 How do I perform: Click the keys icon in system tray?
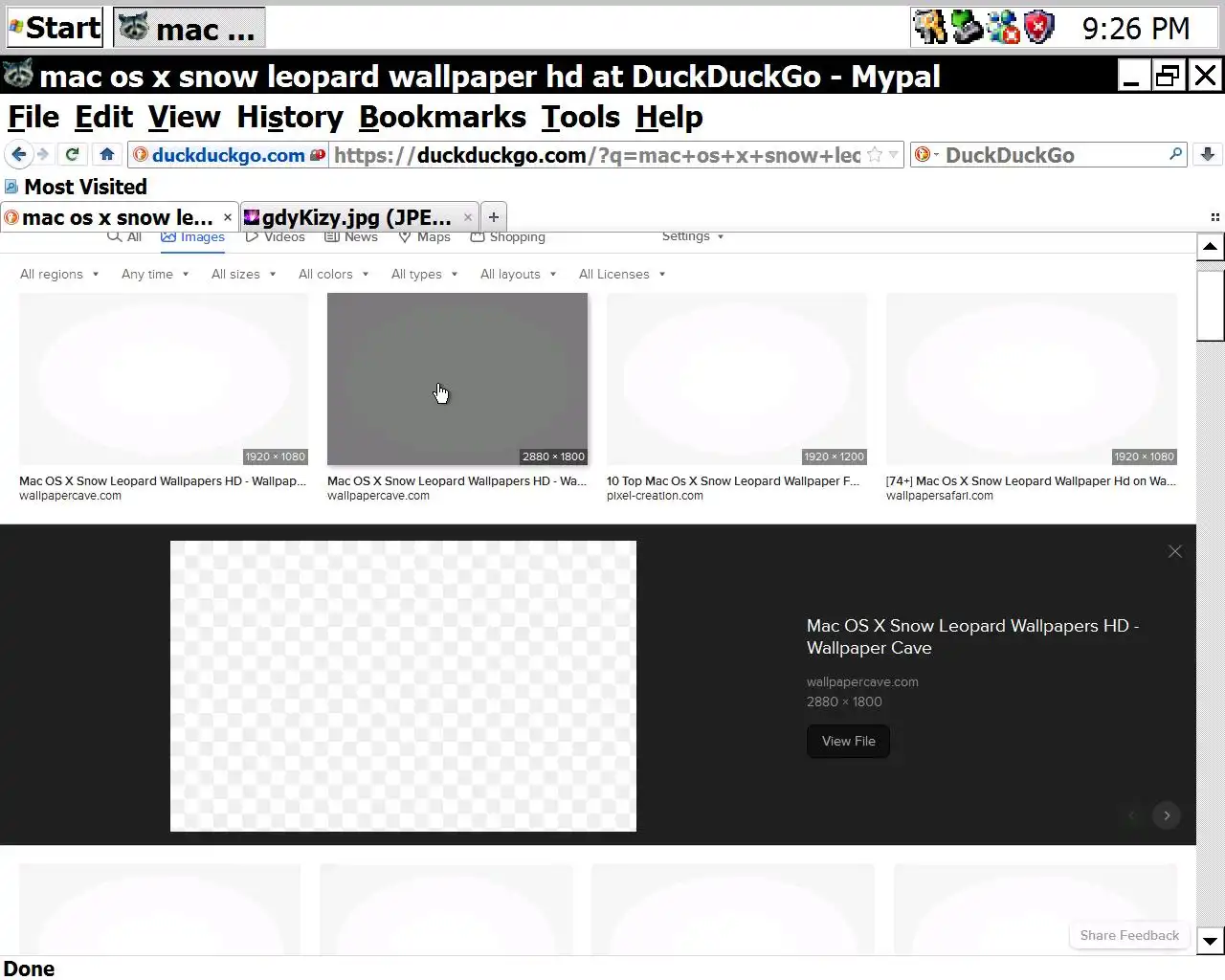click(x=929, y=28)
